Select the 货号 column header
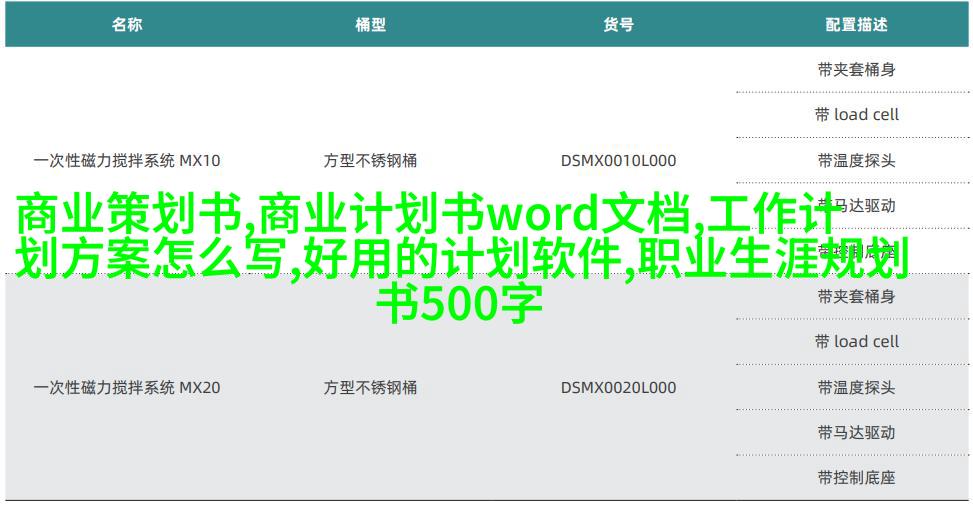The image size is (973, 505). (618, 25)
